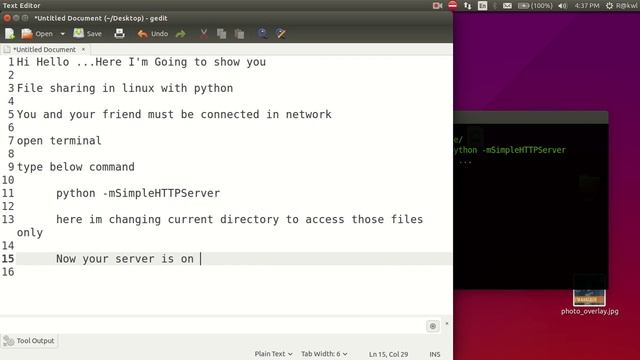Close the Untitled Document tab
640x360 pixels.
click(83, 49)
